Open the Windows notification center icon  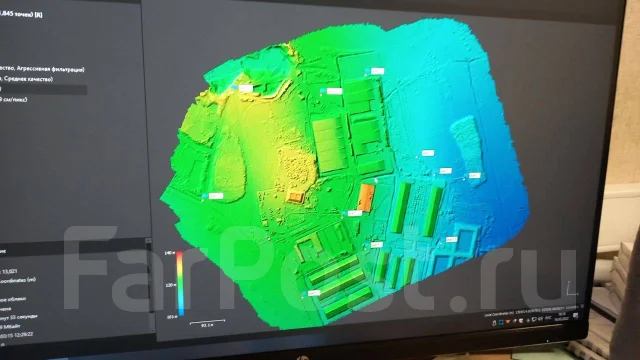576,316
